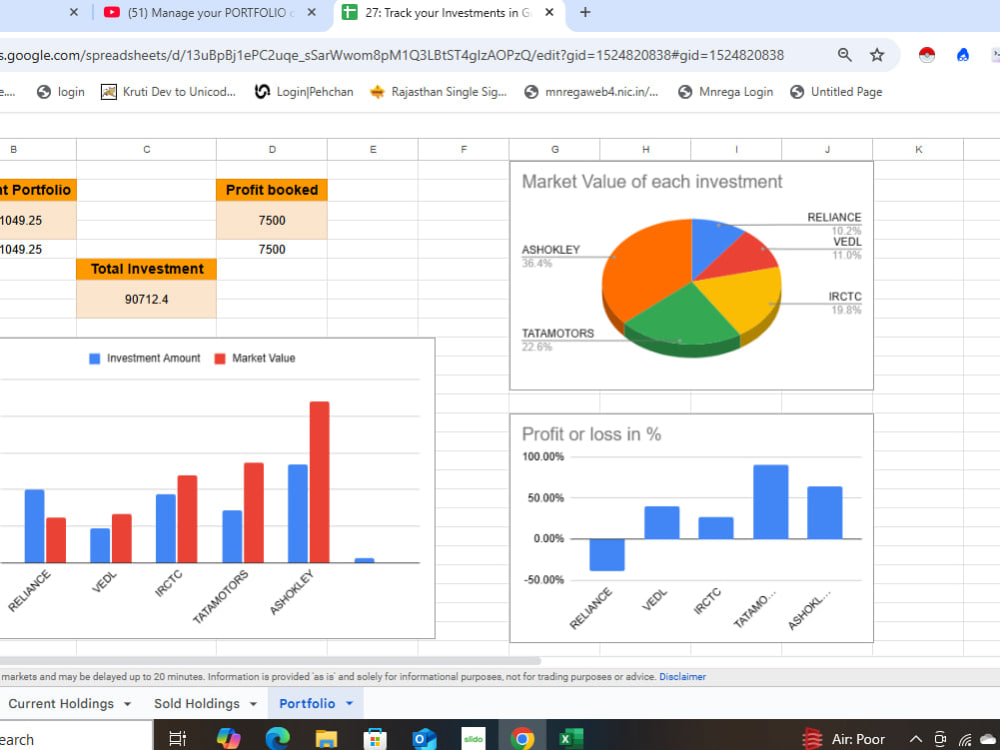Click the Profit or loss in % chart title
Screen dimensions: 1000x750
coord(591,434)
